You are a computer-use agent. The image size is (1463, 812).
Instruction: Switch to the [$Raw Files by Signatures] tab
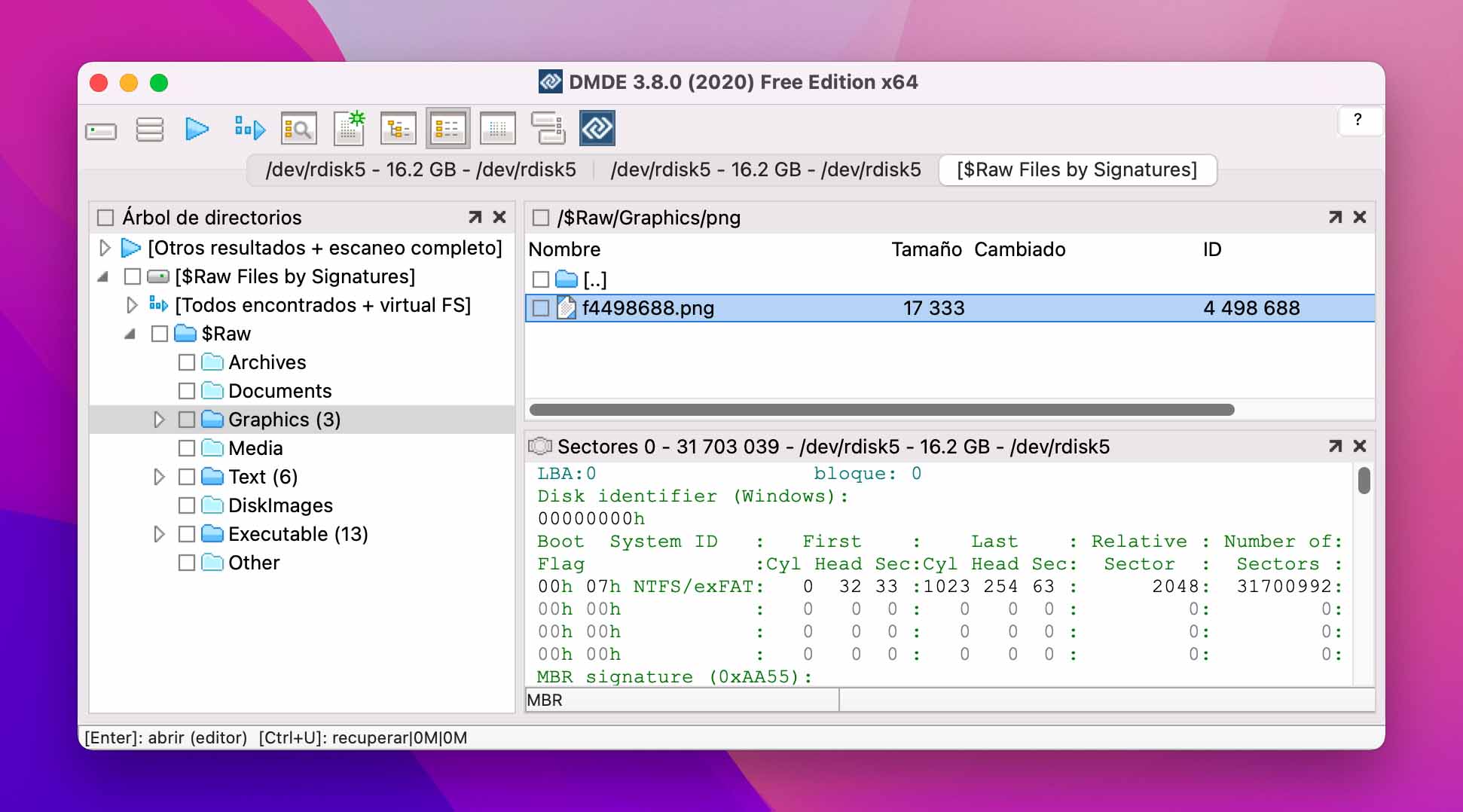tap(1077, 170)
